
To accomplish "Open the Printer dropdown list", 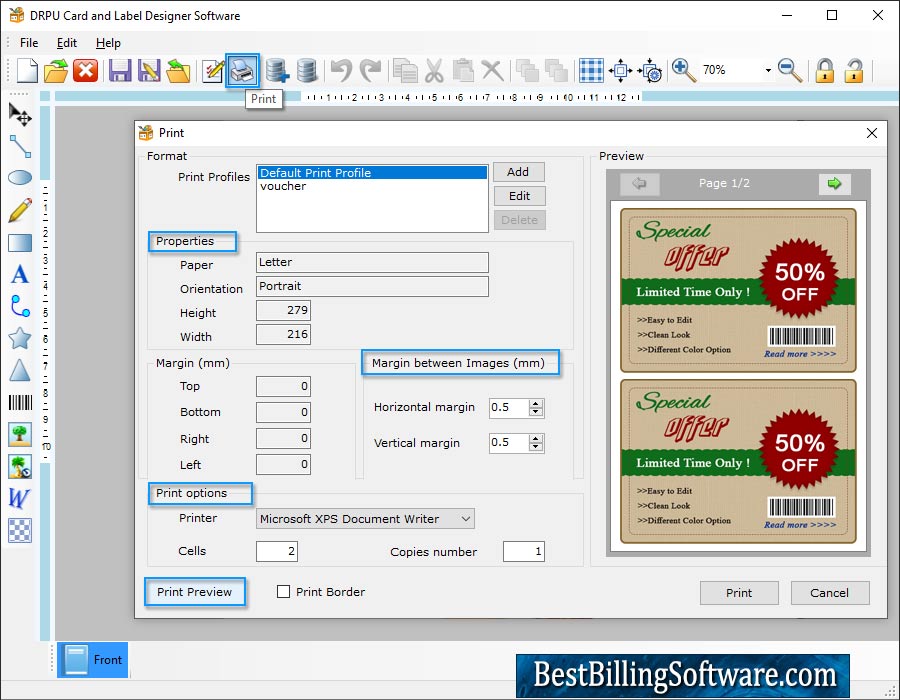I will (x=466, y=519).
